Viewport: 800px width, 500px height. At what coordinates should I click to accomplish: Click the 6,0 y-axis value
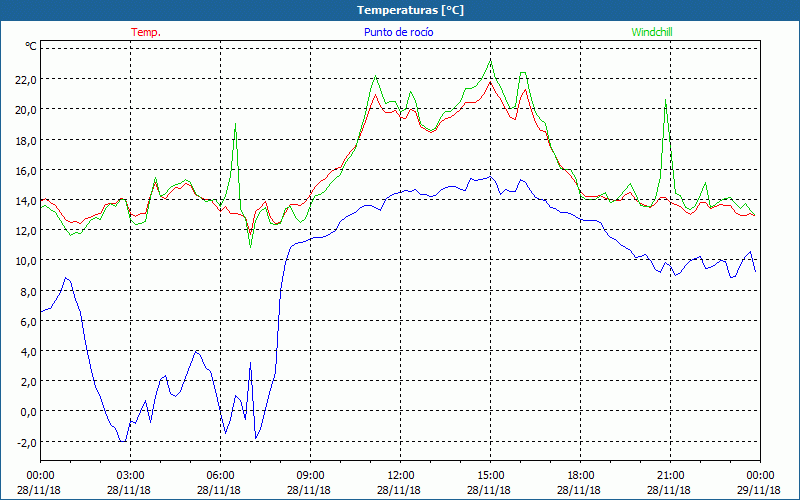[x=29, y=321]
